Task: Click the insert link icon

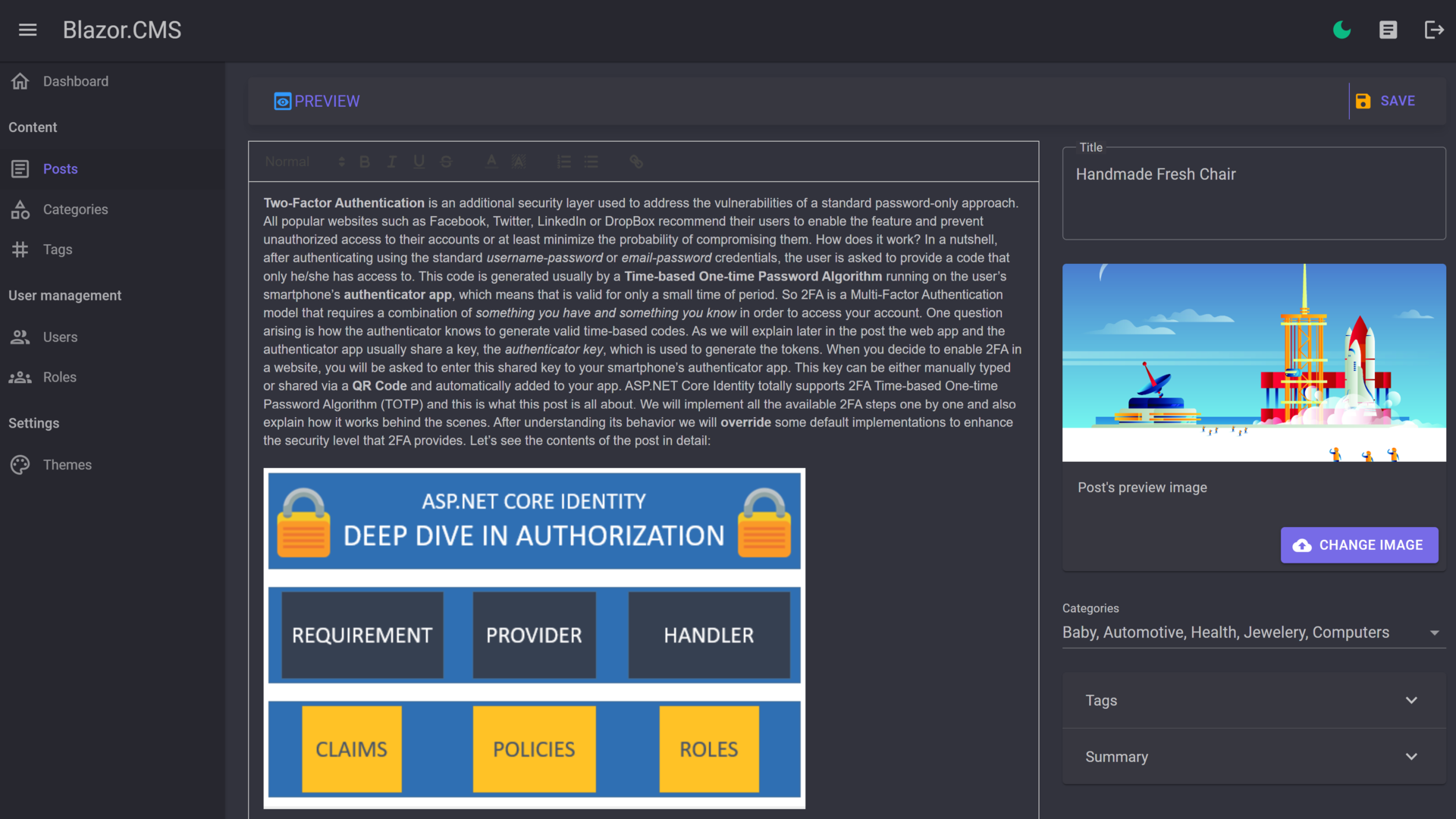Action: 636,162
